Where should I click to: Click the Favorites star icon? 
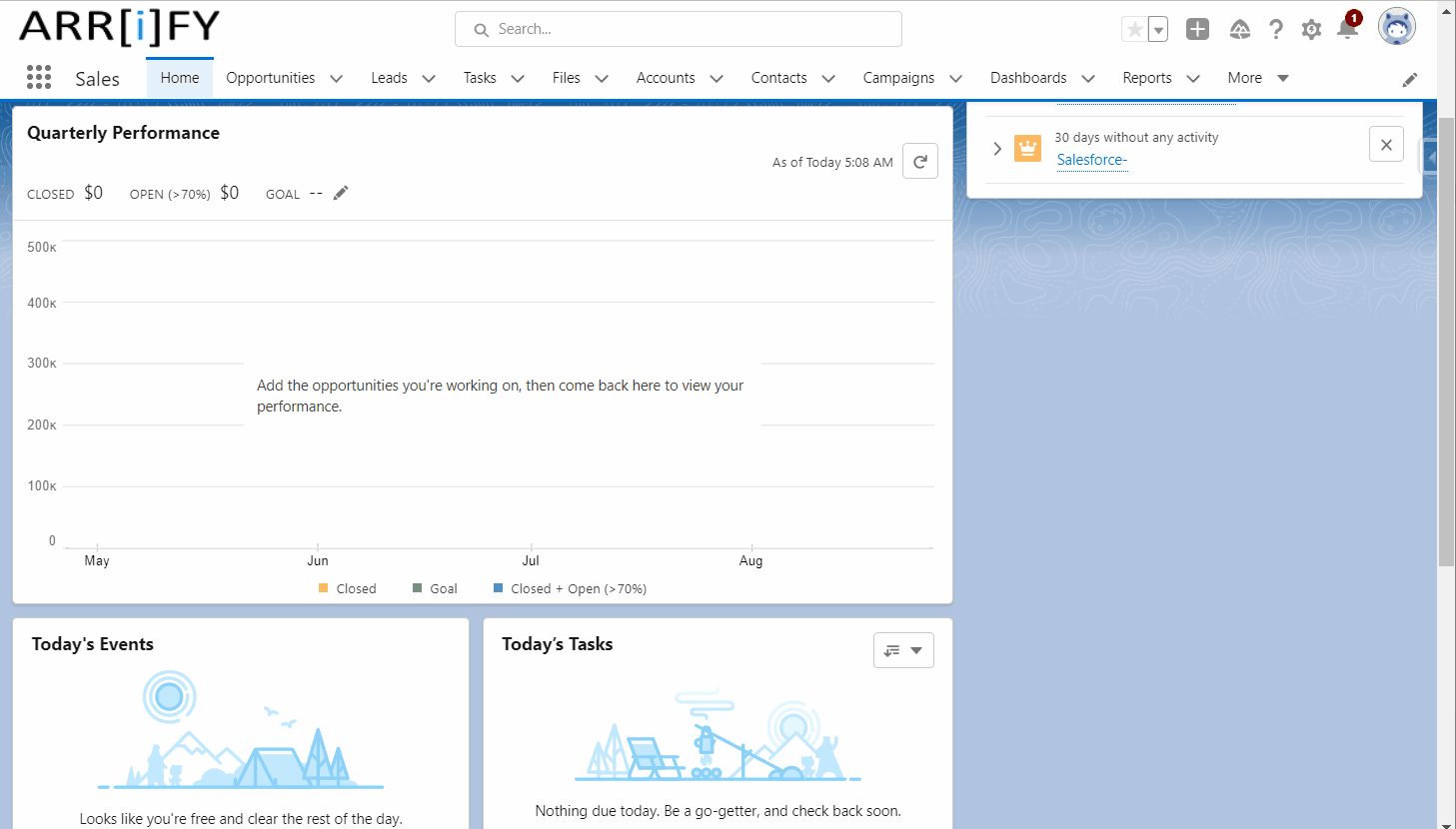[1134, 30]
